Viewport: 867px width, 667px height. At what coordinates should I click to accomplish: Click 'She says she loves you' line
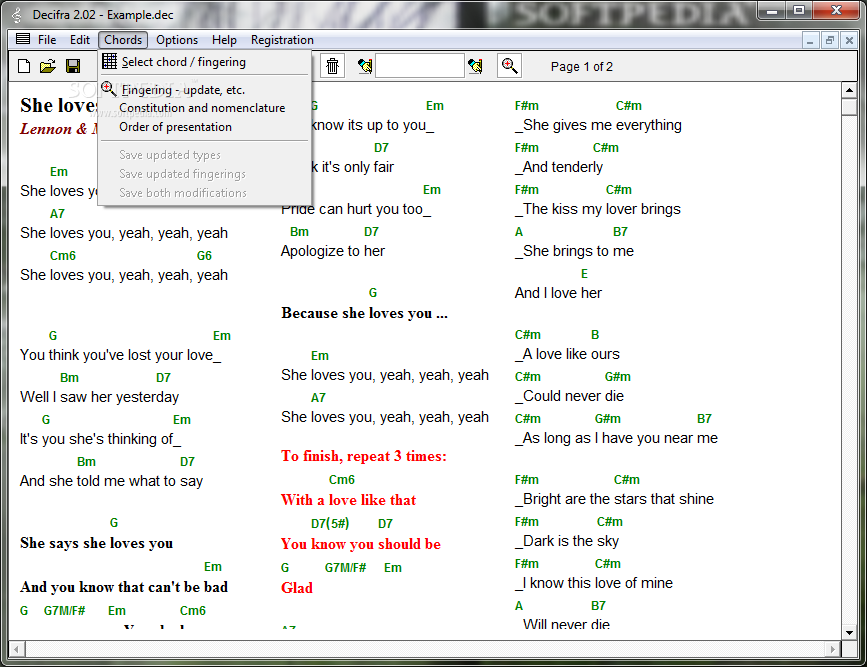coord(96,543)
